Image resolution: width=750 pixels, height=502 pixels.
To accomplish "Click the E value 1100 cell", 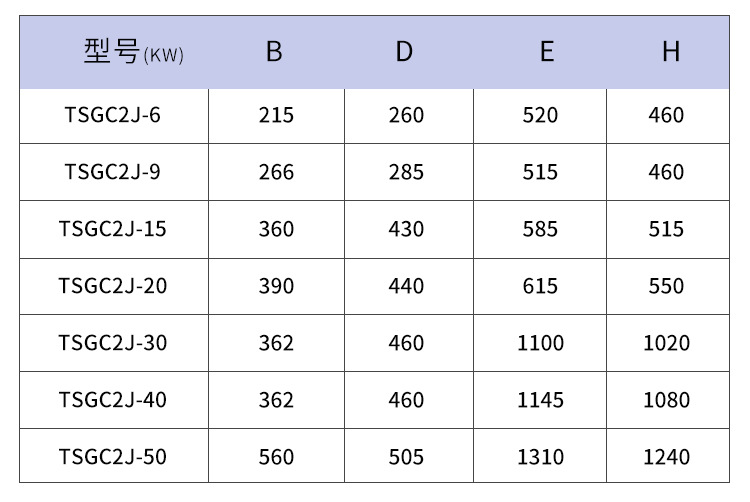I will 540,343.
